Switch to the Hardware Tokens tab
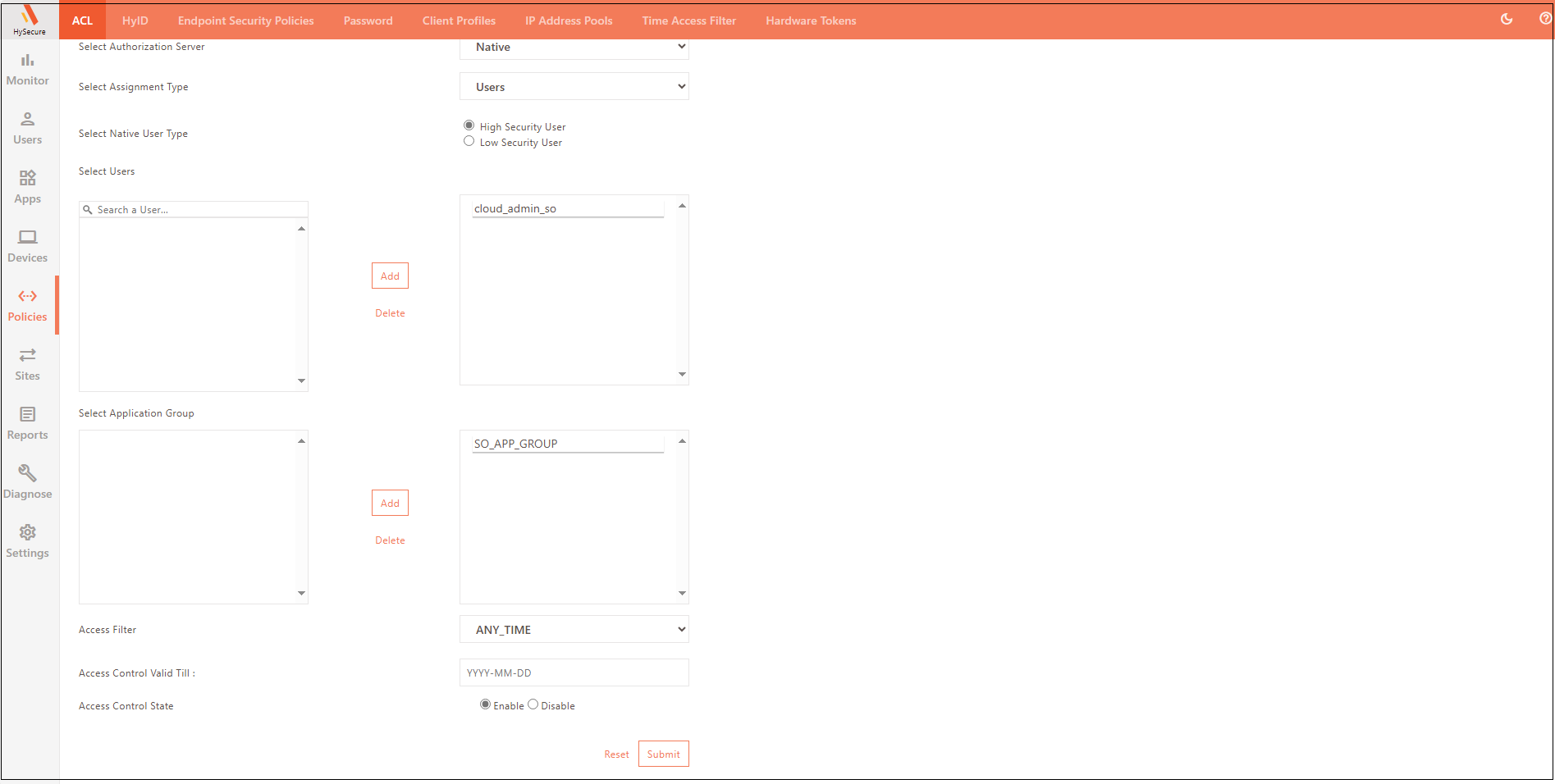This screenshot has width=1555, height=784. (x=811, y=21)
